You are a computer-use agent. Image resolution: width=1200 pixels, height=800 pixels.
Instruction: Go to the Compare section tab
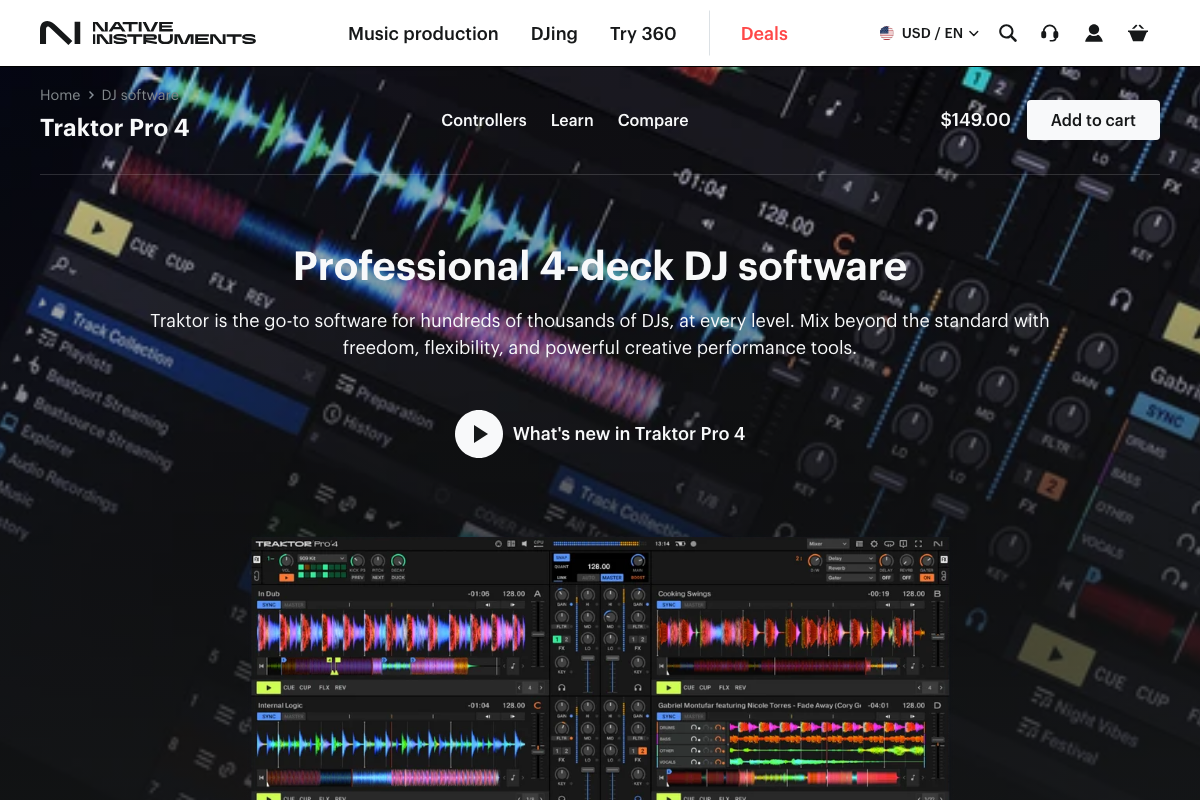coord(653,120)
